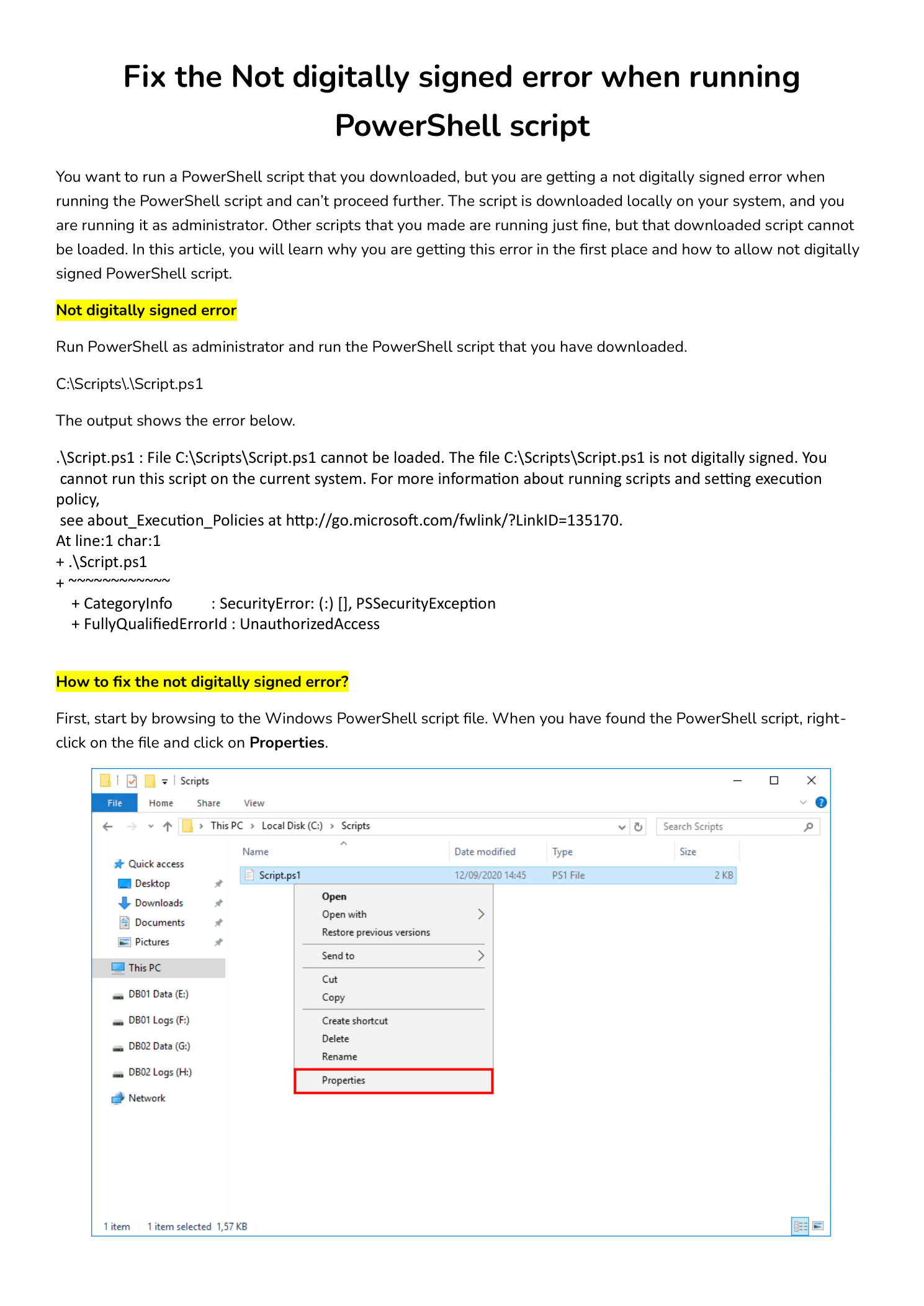Open DB01 Data (E:) drive
The width and height of the screenshot is (924, 1306).
click(158, 994)
